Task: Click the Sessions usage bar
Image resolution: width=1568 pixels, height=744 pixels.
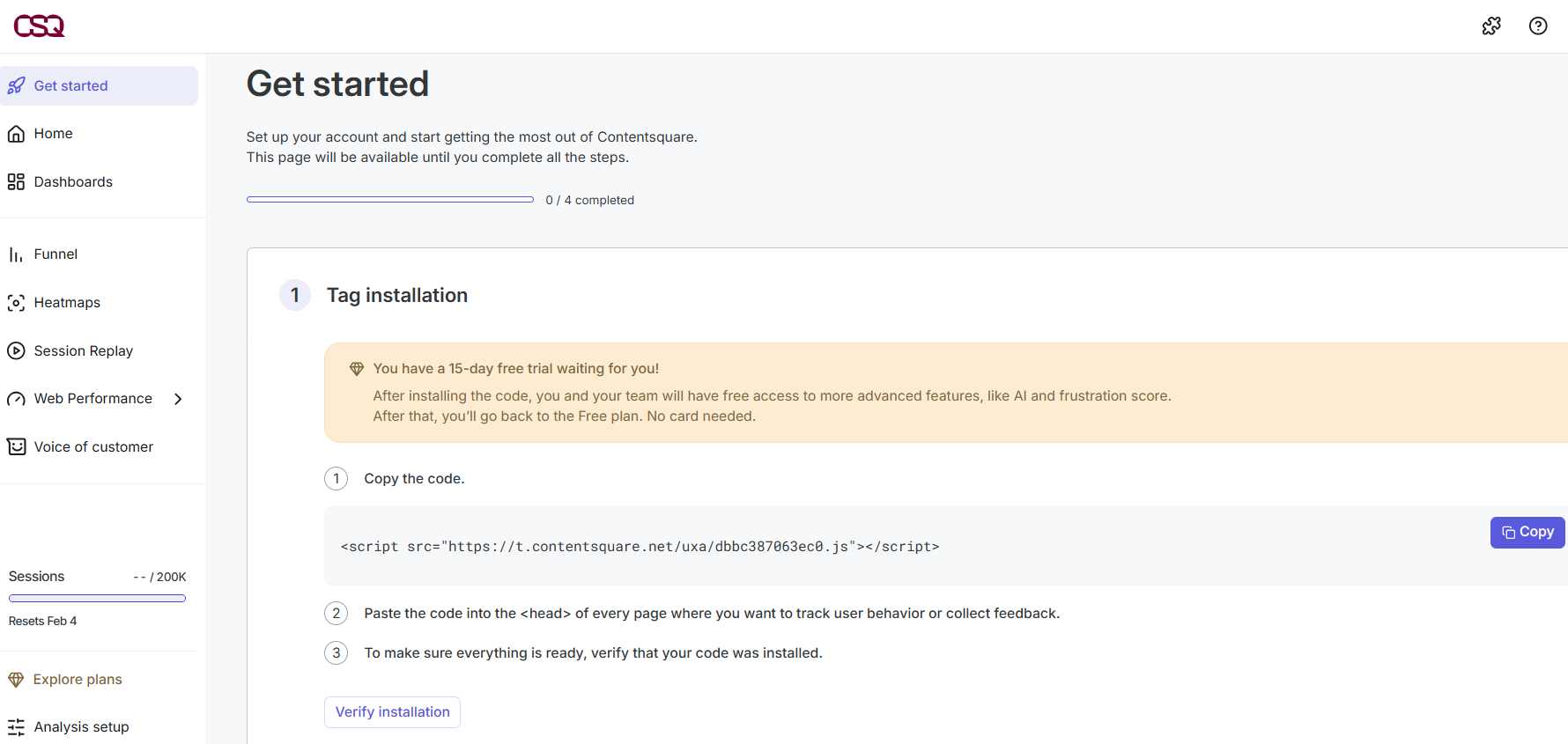Action: pos(97,599)
